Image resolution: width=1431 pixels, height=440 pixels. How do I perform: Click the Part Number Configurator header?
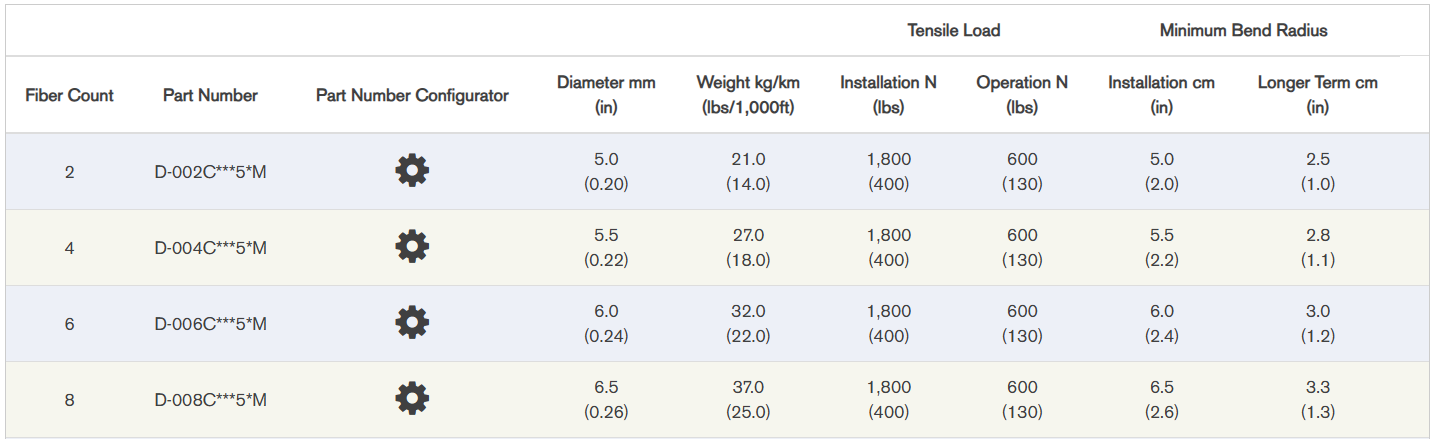(412, 95)
